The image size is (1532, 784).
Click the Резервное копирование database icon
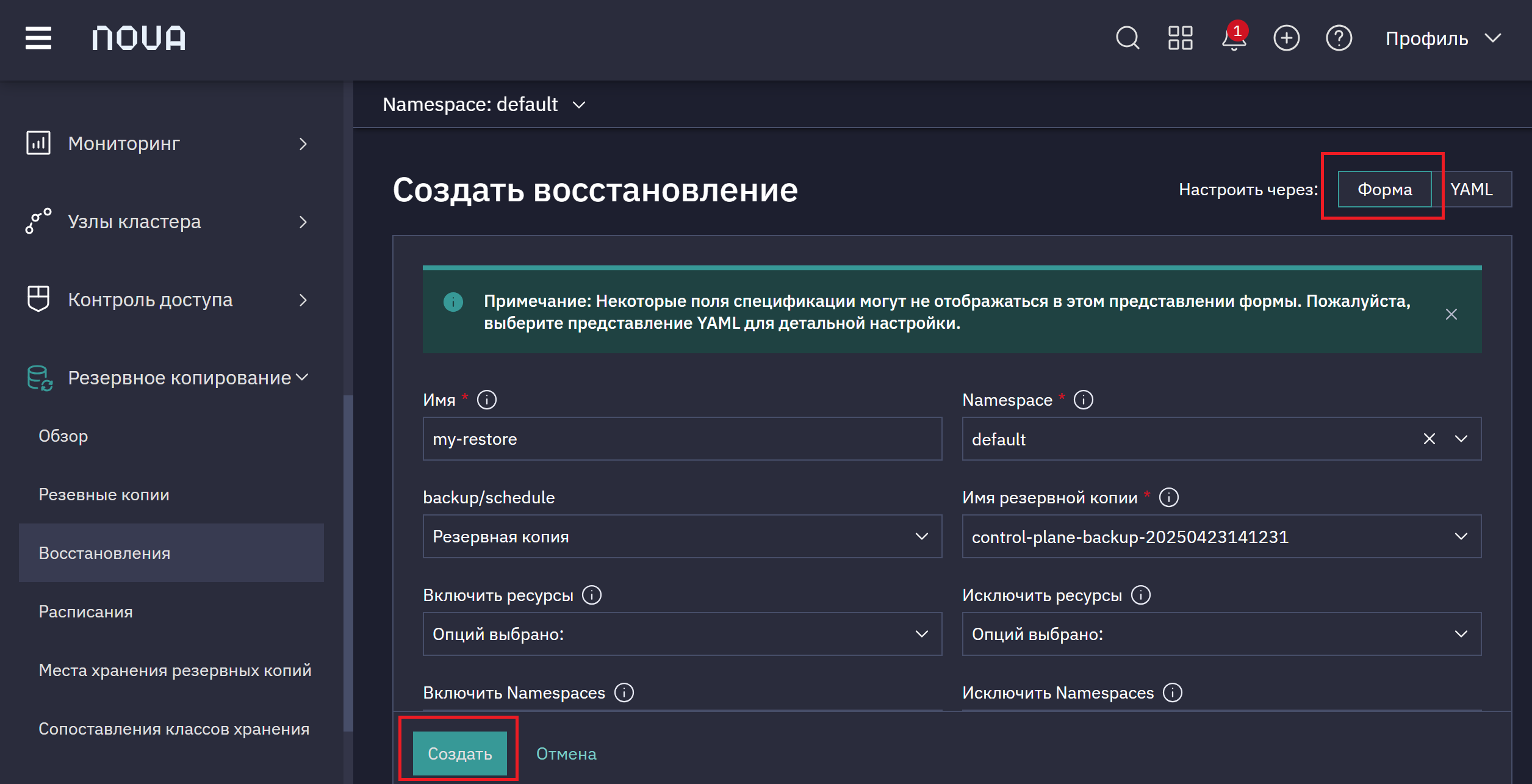coord(40,378)
